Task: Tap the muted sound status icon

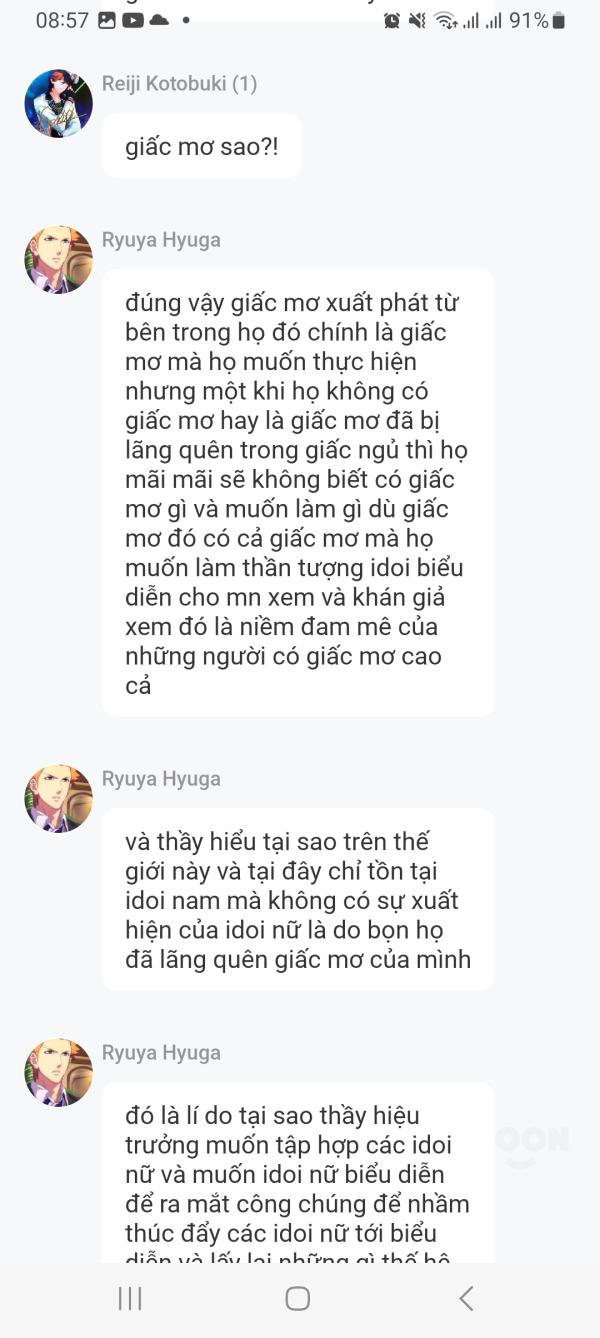Action: coord(418,20)
